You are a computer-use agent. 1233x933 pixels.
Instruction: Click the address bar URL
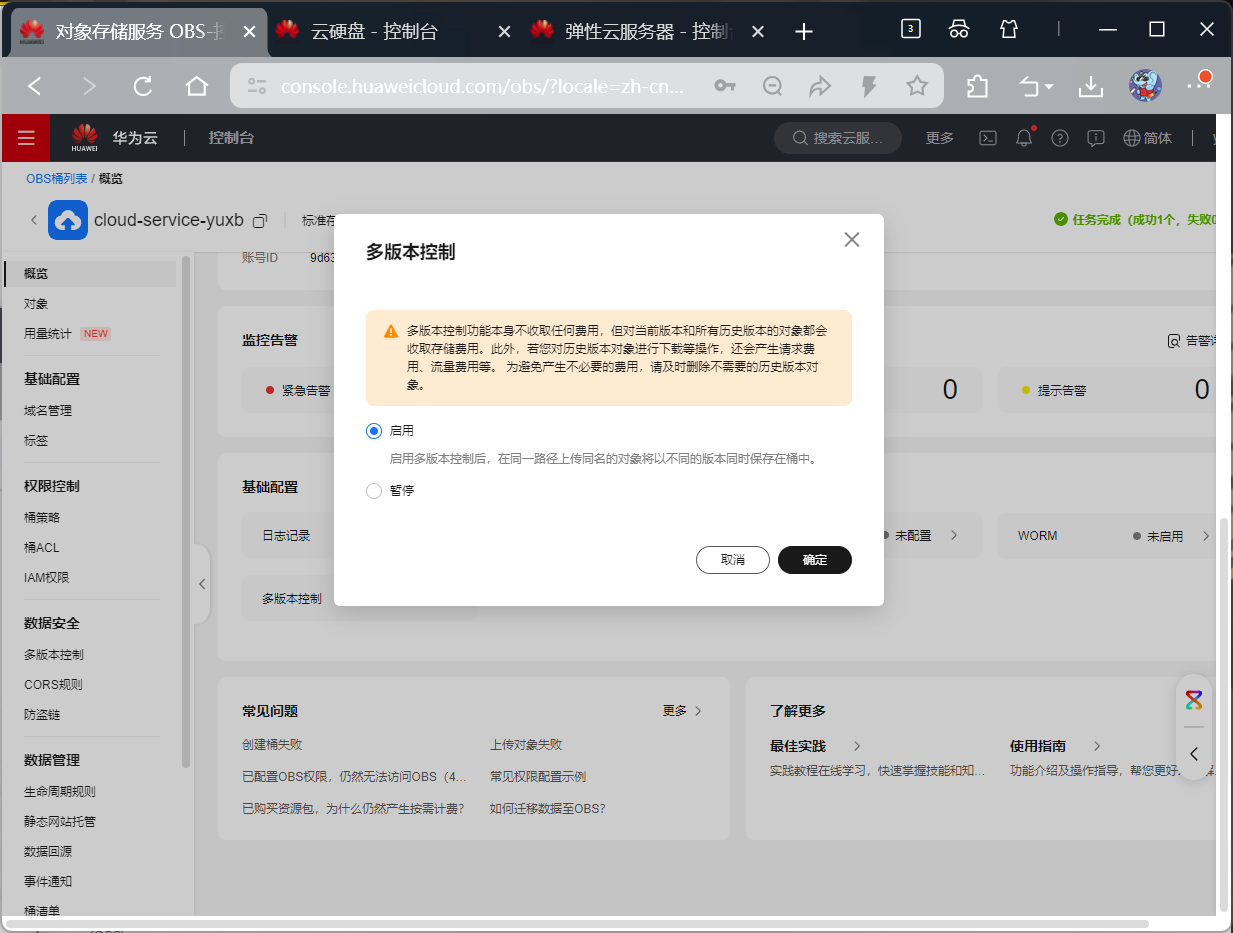[x=483, y=87]
